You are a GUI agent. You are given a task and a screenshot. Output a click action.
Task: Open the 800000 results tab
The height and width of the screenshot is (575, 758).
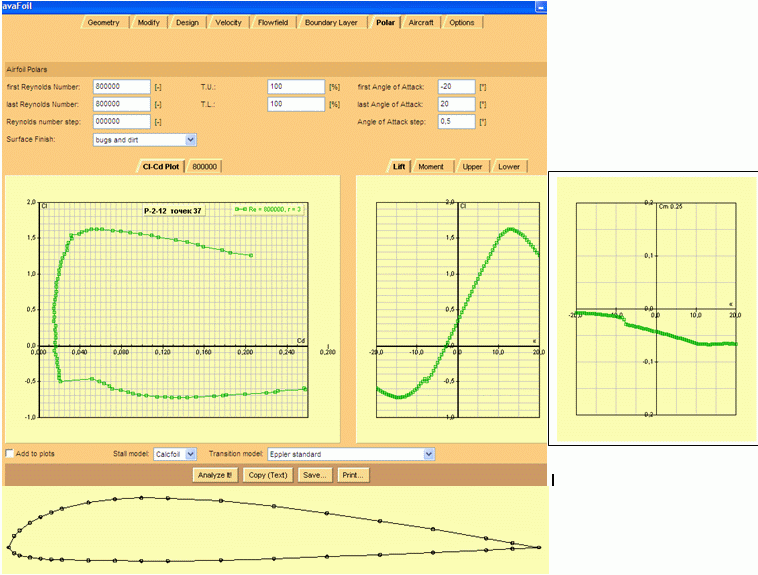(x=204, y=166)
